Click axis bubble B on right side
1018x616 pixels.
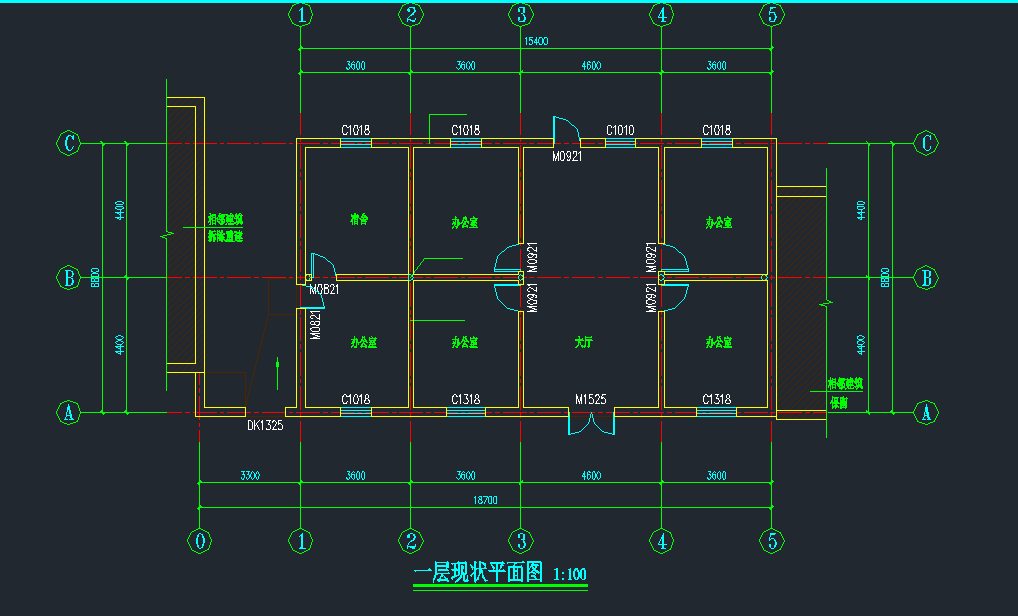point(927,277)
